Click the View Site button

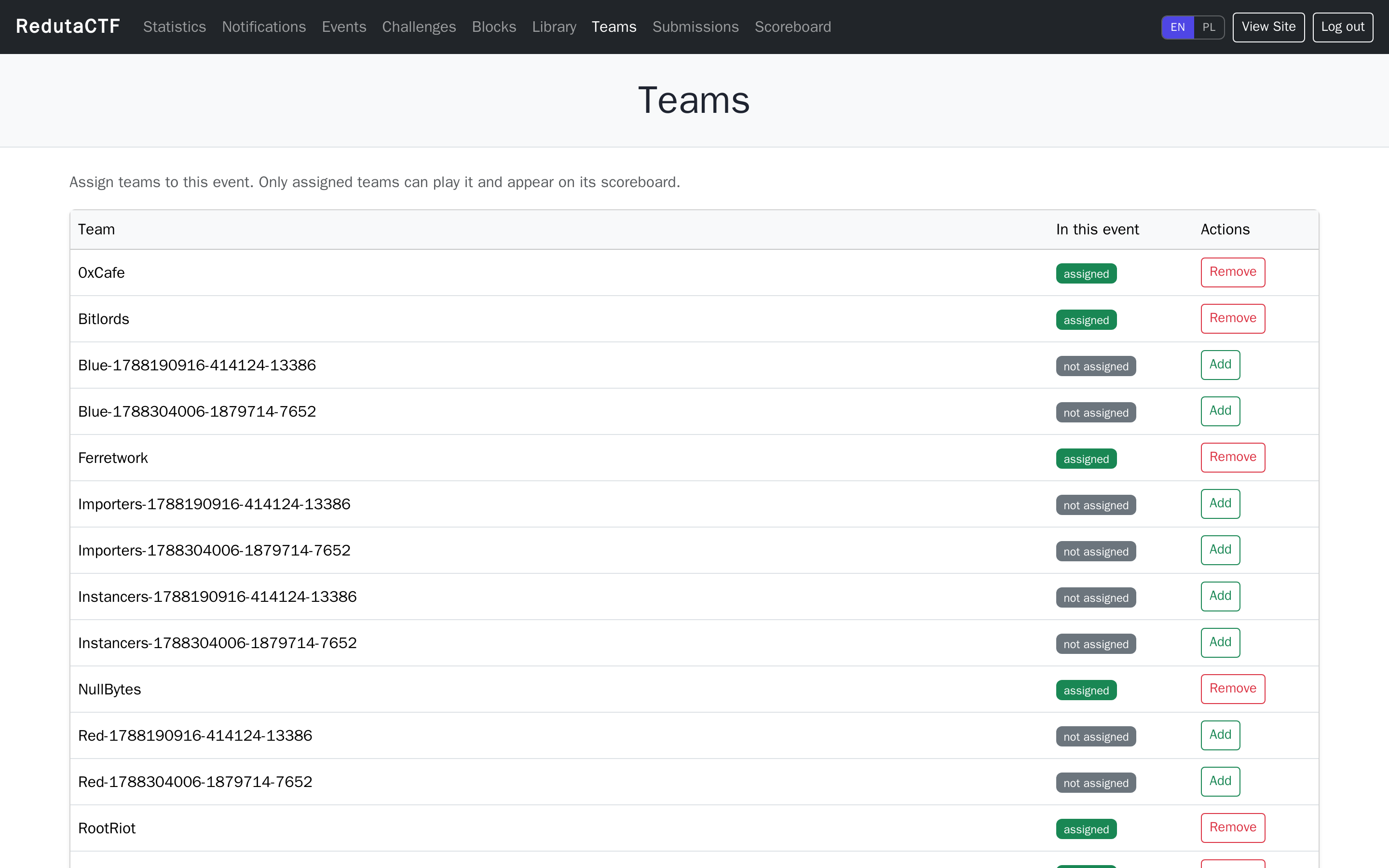(x=1268, y=27)
